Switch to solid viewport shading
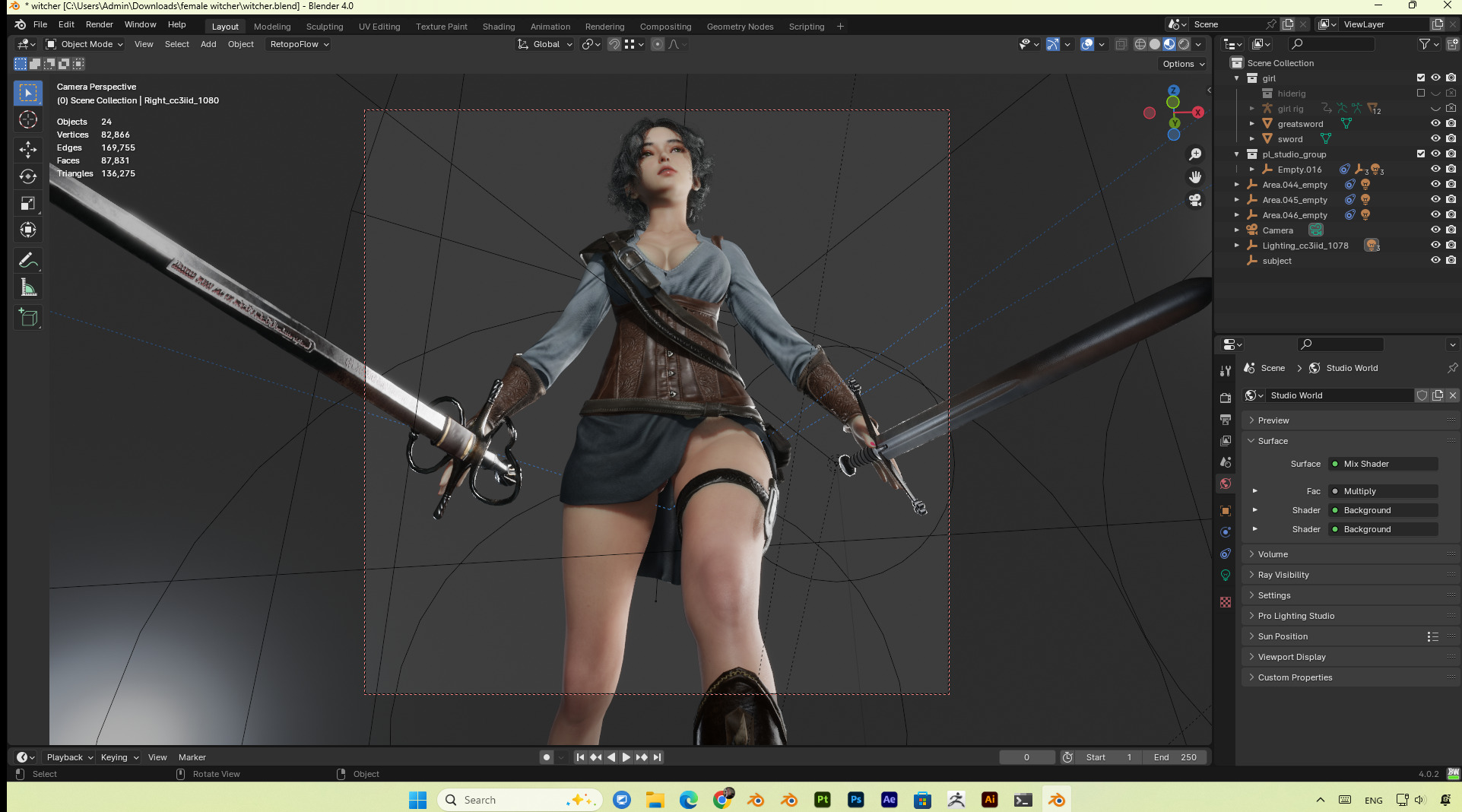This screenshot has width=1462, height=812. (x=1155, y=44)
